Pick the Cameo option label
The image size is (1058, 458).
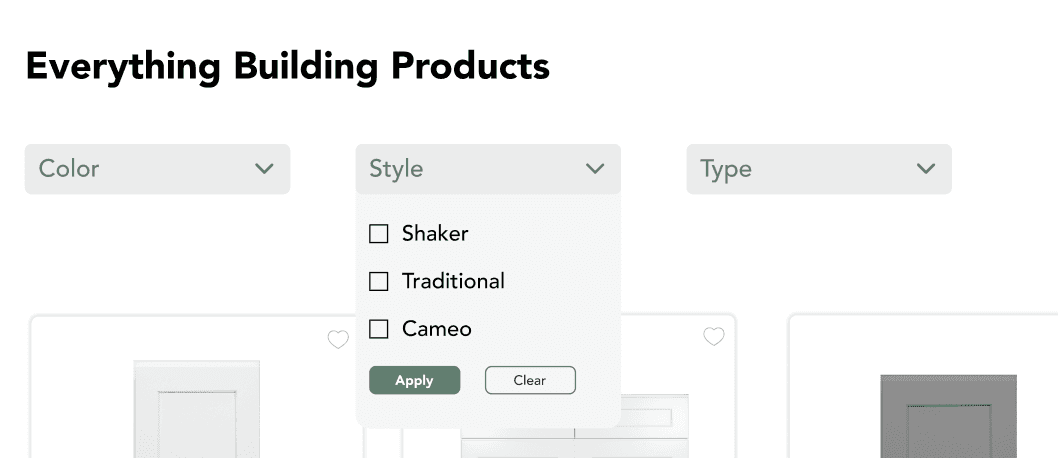(x=437, y=328)
